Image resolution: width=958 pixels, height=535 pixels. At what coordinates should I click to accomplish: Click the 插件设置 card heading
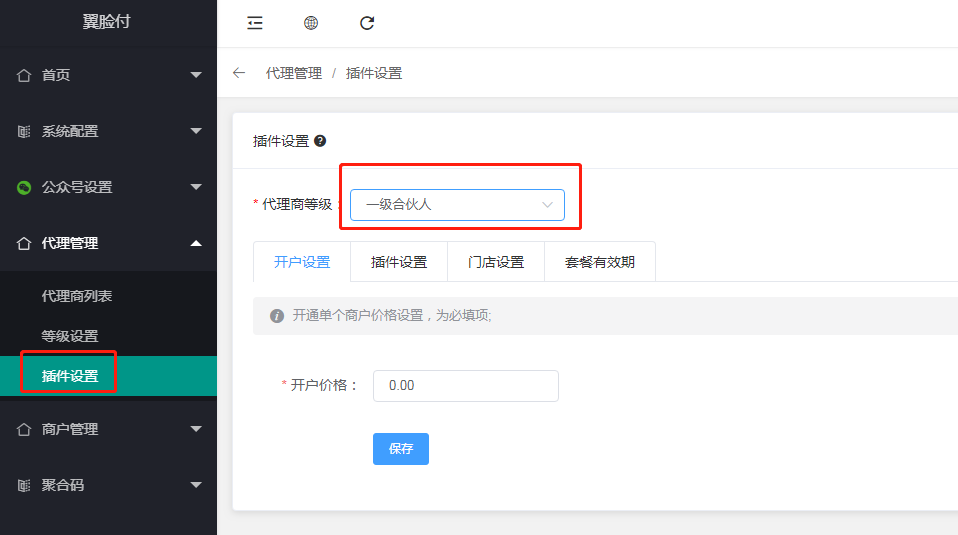click(x=281, y=141)
